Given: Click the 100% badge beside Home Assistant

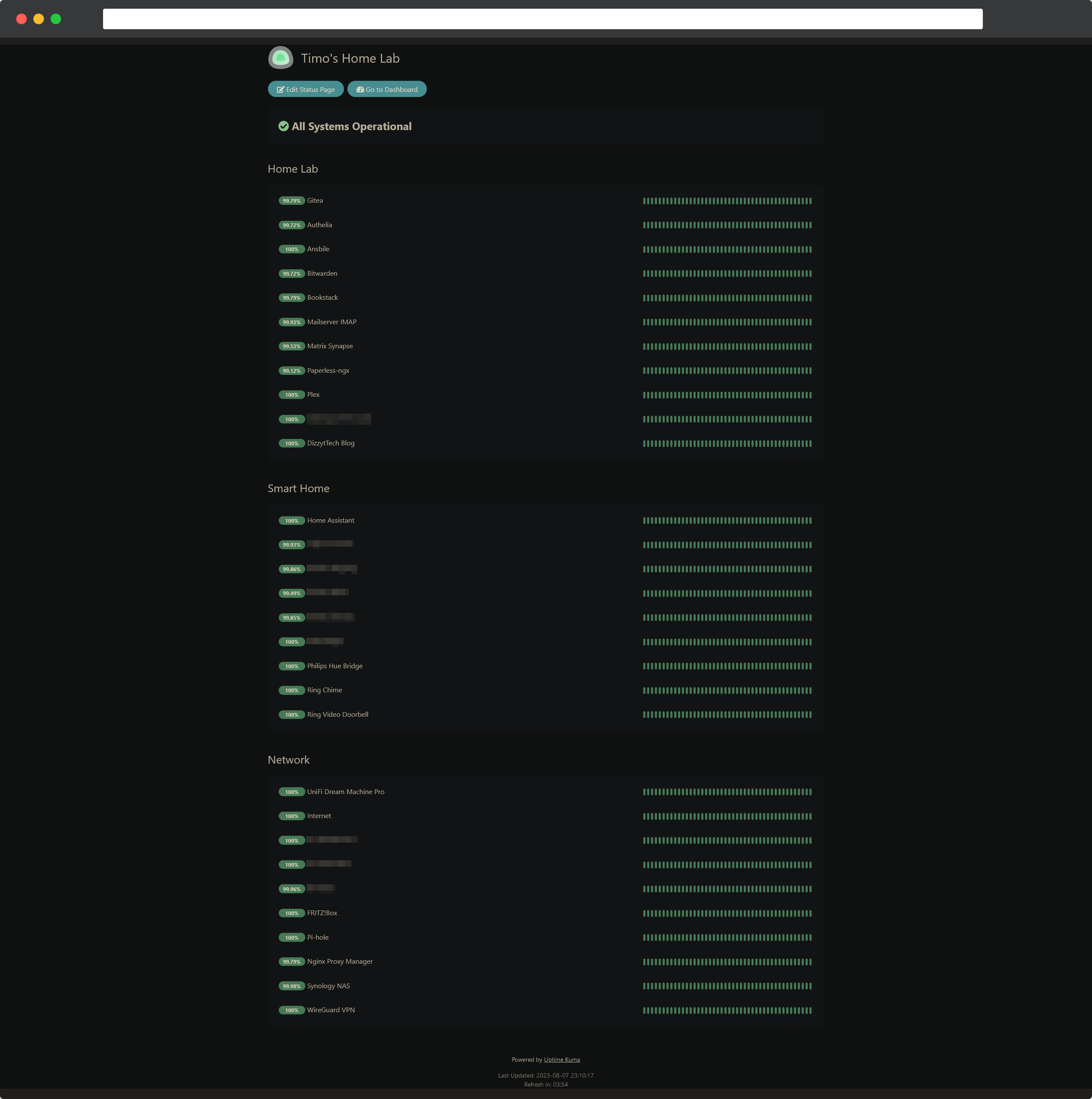Looking at the screenshot, I should point(292,521).
